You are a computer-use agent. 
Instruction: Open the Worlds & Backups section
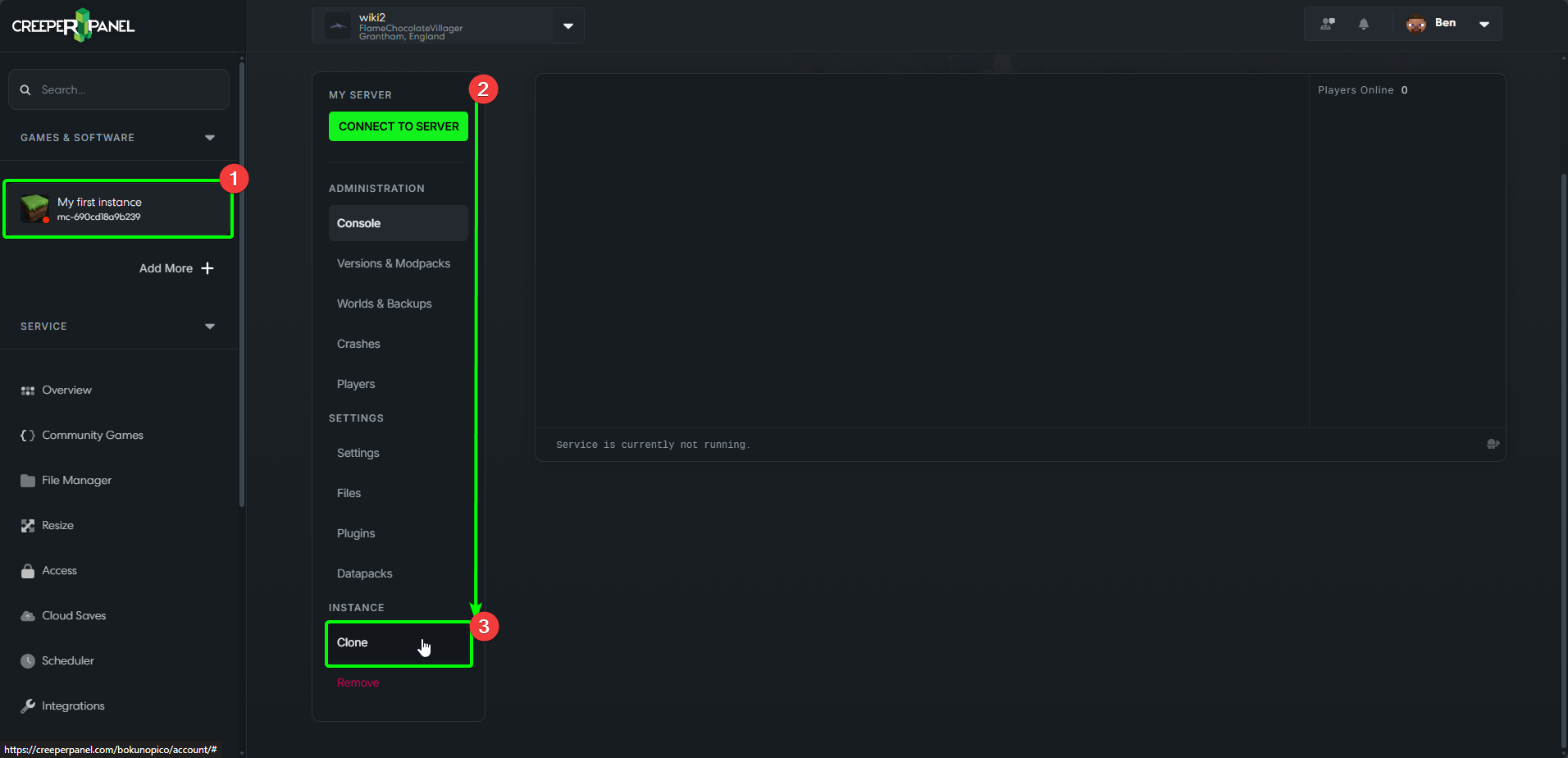click(x=384, y=304)
